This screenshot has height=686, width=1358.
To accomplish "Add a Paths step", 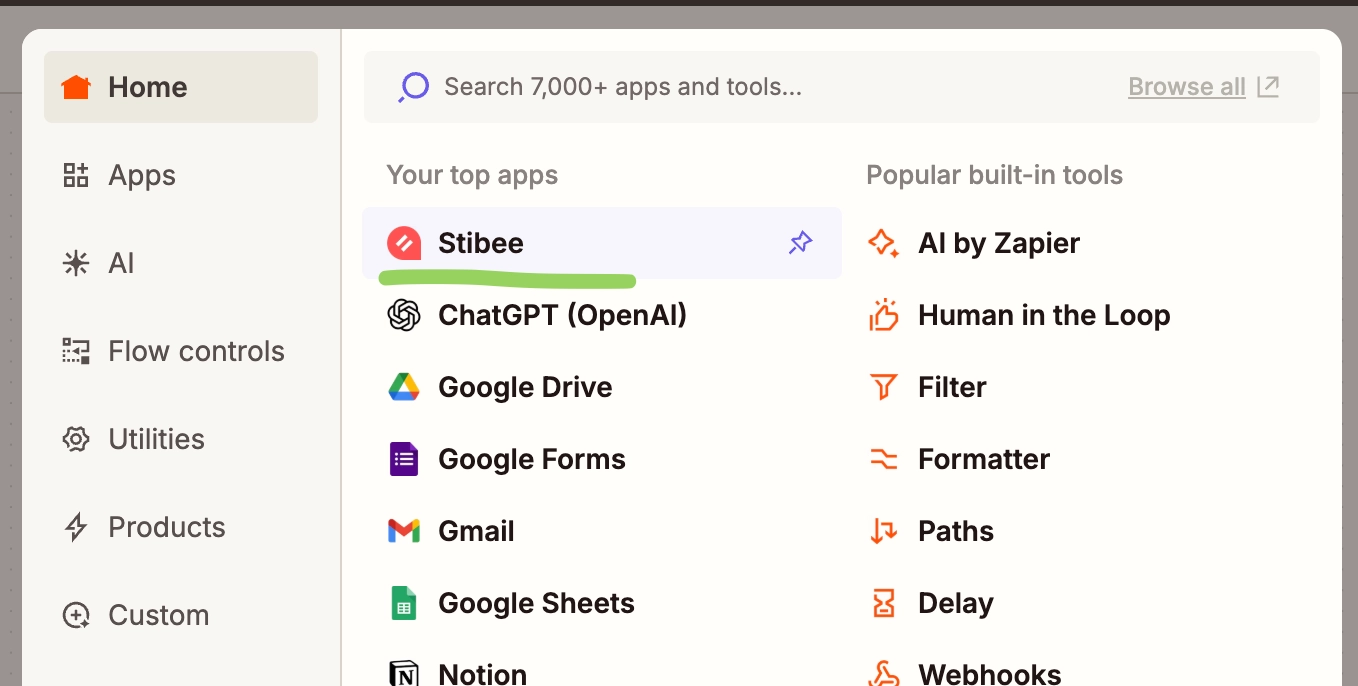I will 955,531.
